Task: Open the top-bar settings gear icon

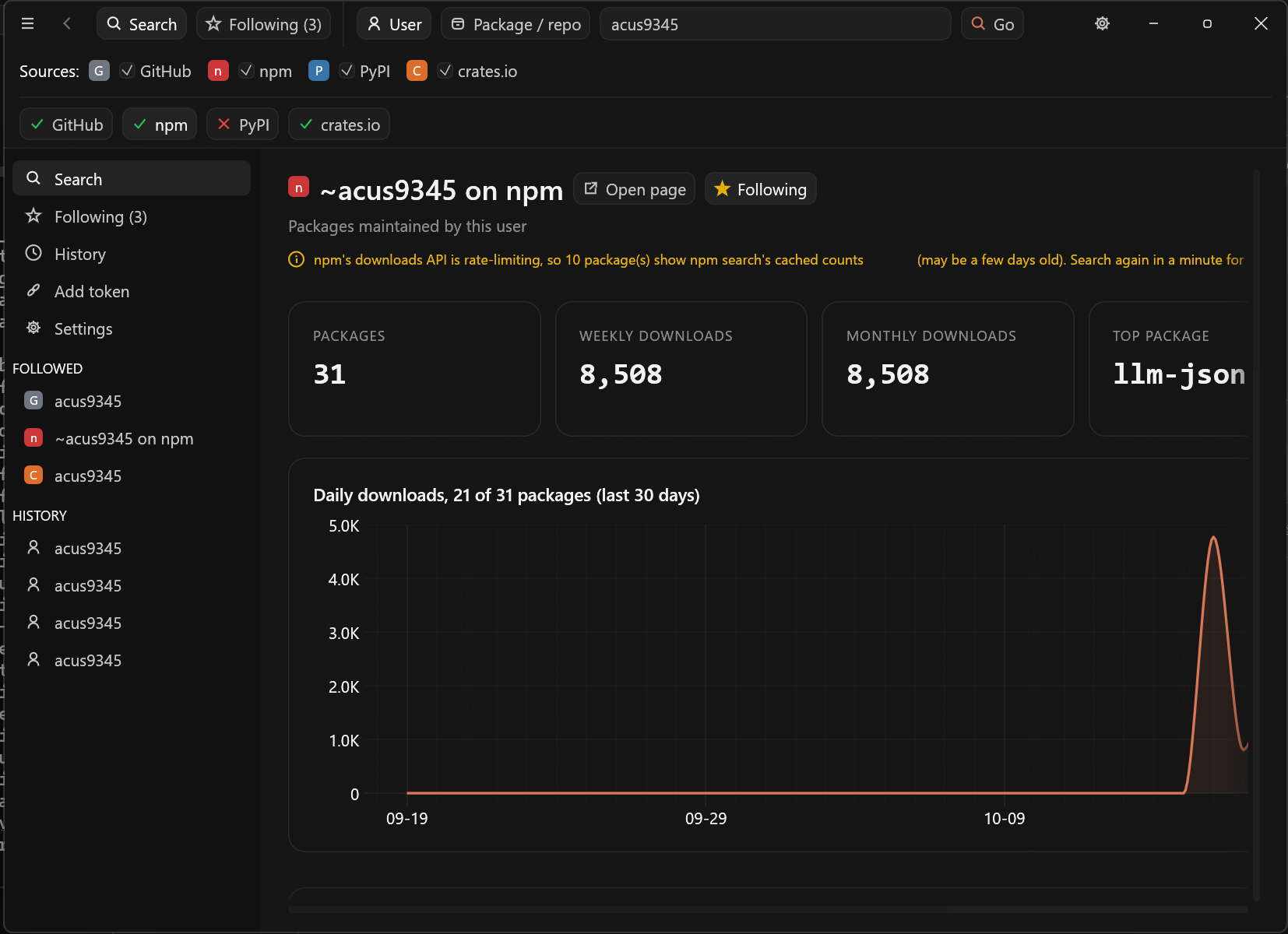Action: [x=1102, y=23]
